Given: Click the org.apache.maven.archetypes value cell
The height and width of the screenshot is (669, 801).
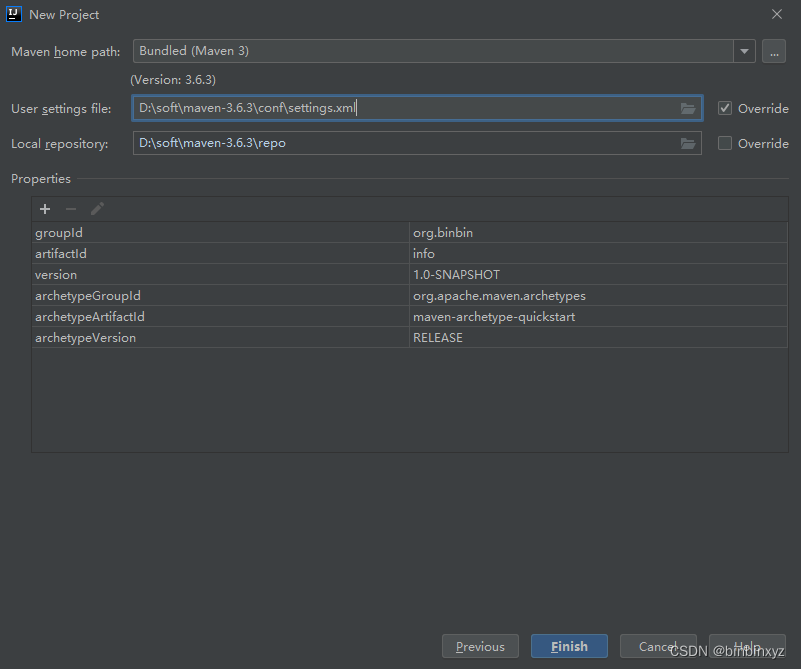Looking at the screenshot, I should click(x=598, y=295).
